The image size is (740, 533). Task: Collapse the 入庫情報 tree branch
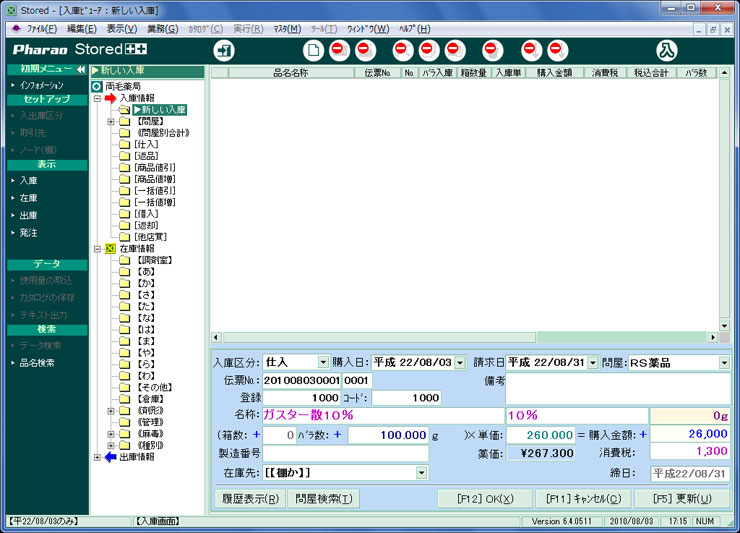[97, 98]
